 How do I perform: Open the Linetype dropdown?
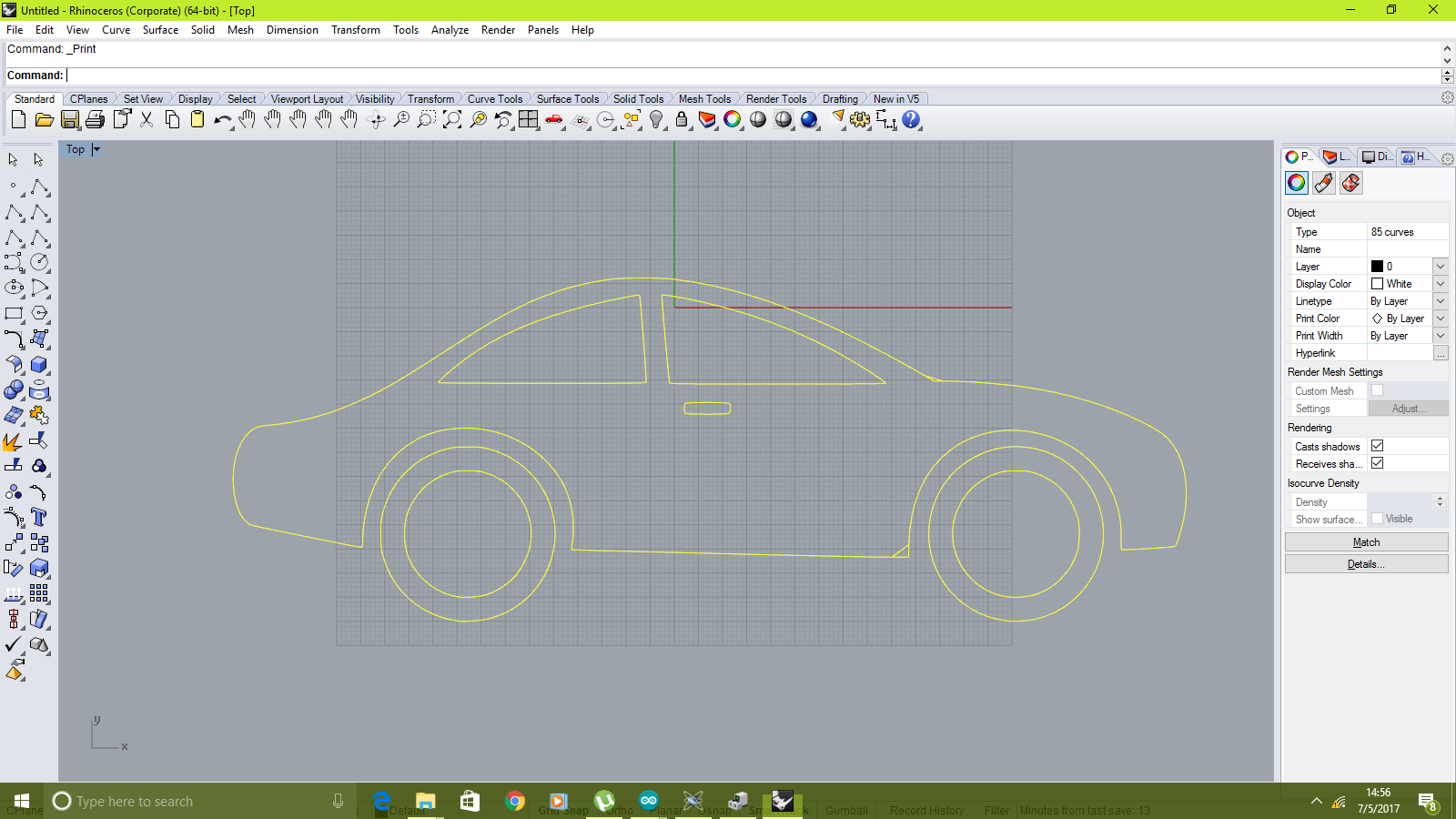[x=1440, y=301]
